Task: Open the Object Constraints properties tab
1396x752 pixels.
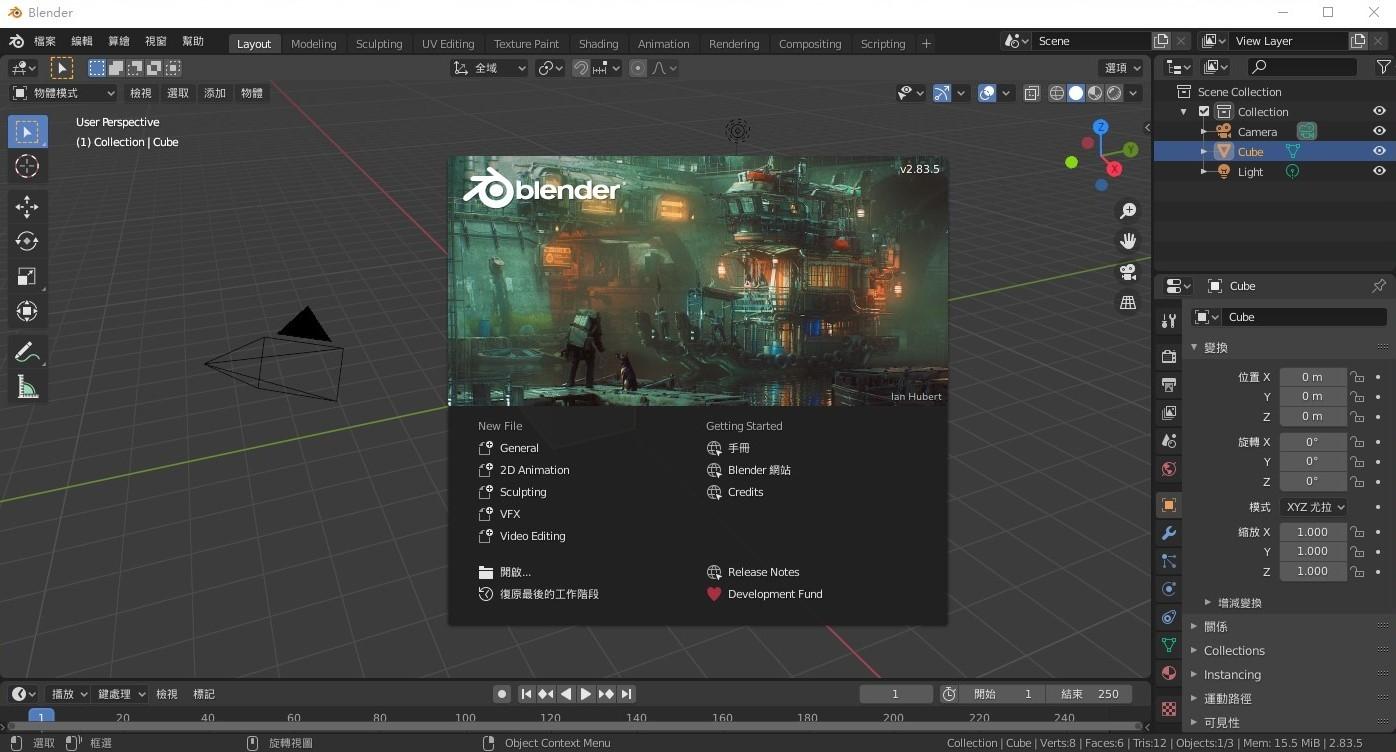Action: (x=1168, y=617)
